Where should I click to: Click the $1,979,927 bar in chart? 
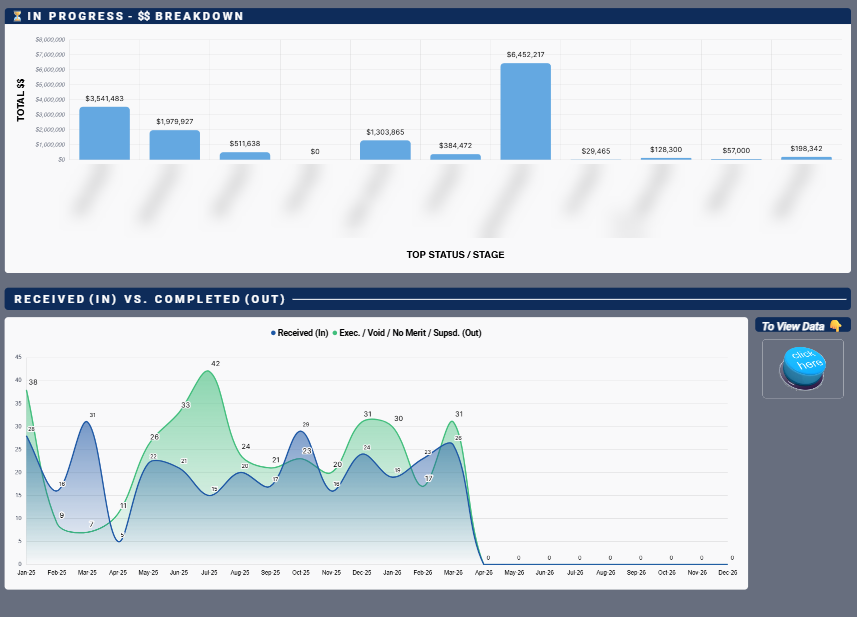point(174,145)
